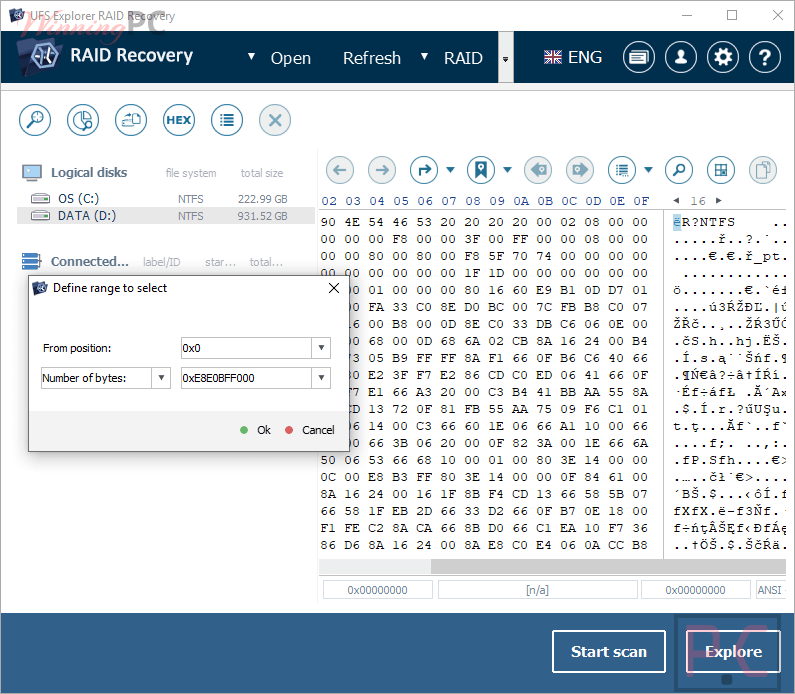
Task: Click Ok in Define range dialog
Action: [256, 430]
